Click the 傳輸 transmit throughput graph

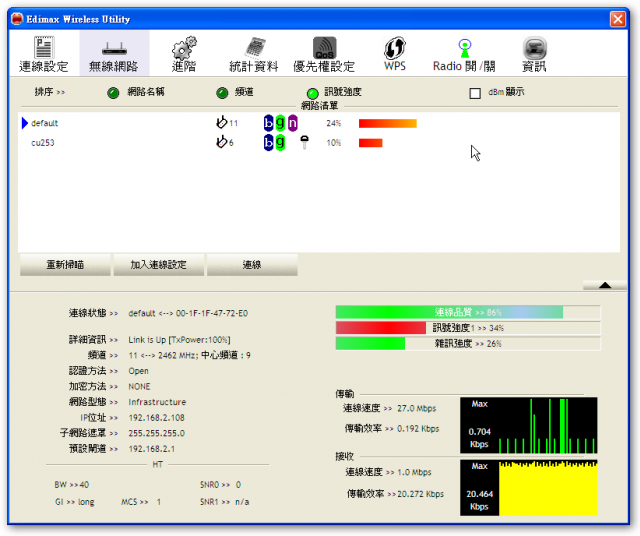529,425
